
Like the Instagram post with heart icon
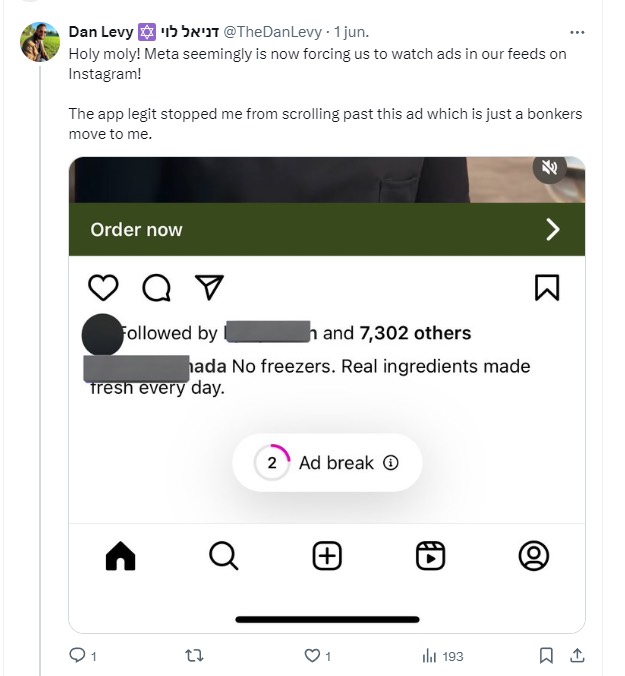(x=103, y=288)
